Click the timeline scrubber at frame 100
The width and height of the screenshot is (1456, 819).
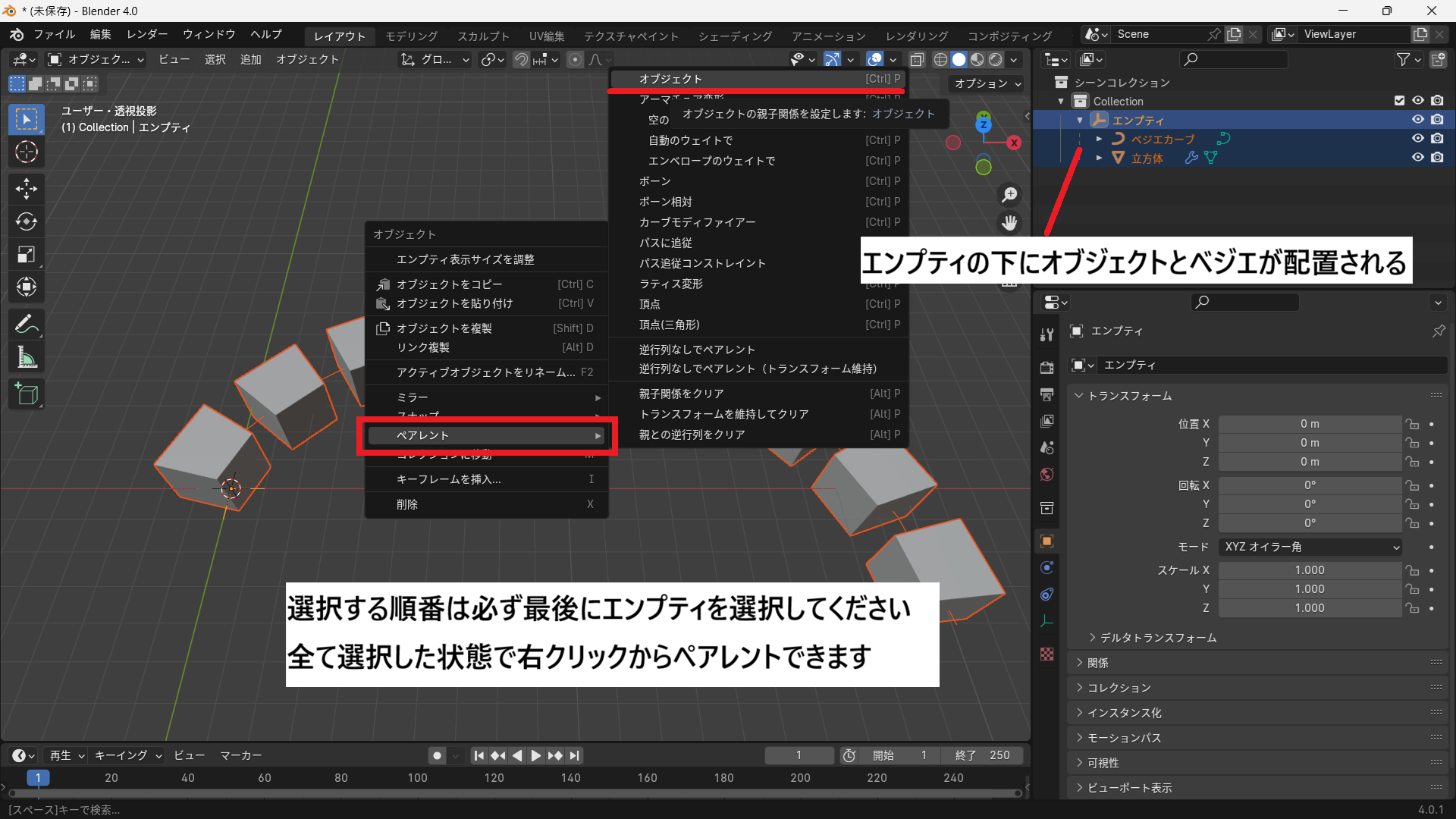click(x=417, y=778)
